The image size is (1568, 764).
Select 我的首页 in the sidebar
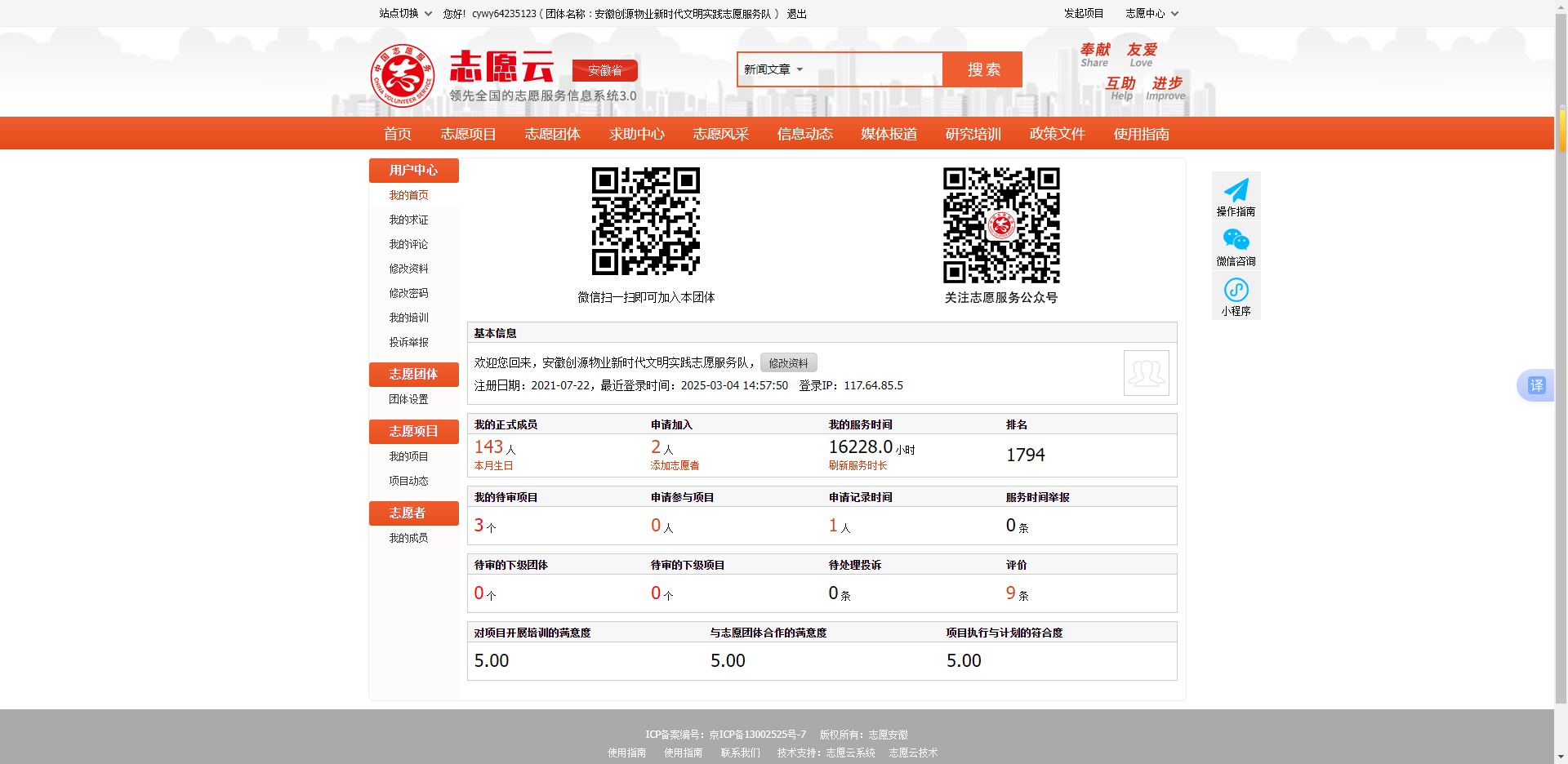(x=408, y=195)
